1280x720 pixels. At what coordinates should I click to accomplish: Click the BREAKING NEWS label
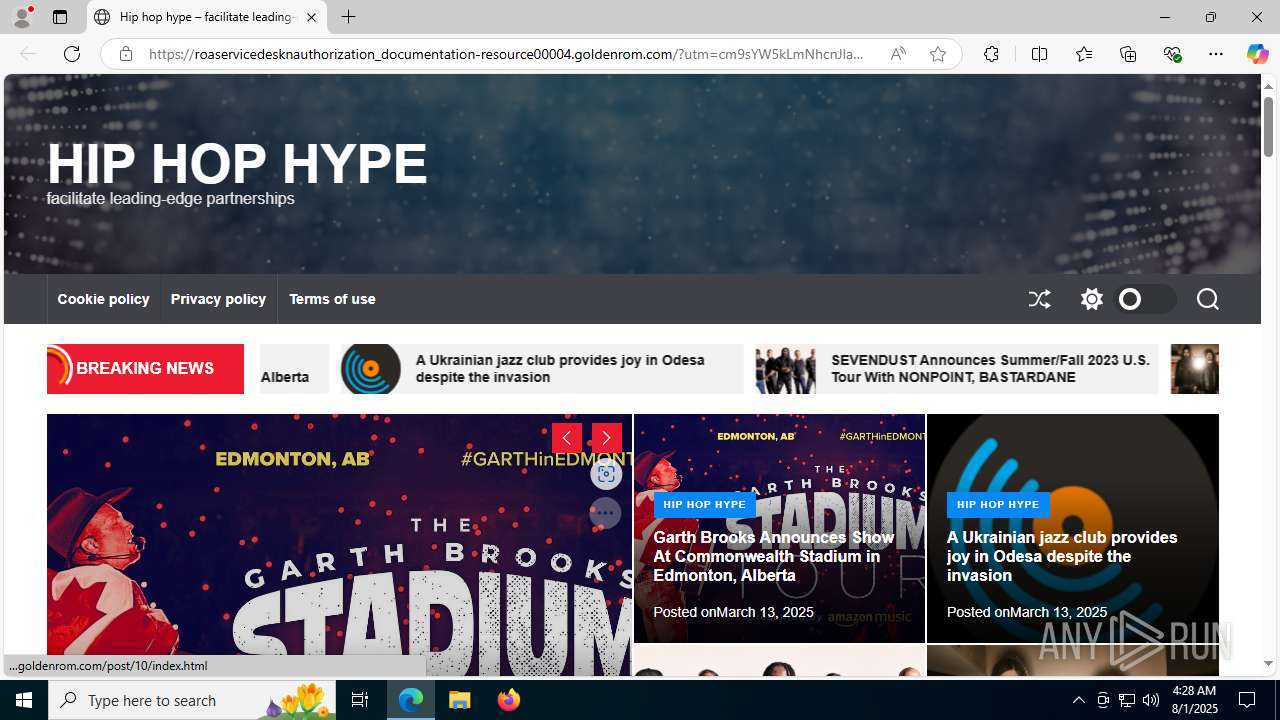point(145,368)
